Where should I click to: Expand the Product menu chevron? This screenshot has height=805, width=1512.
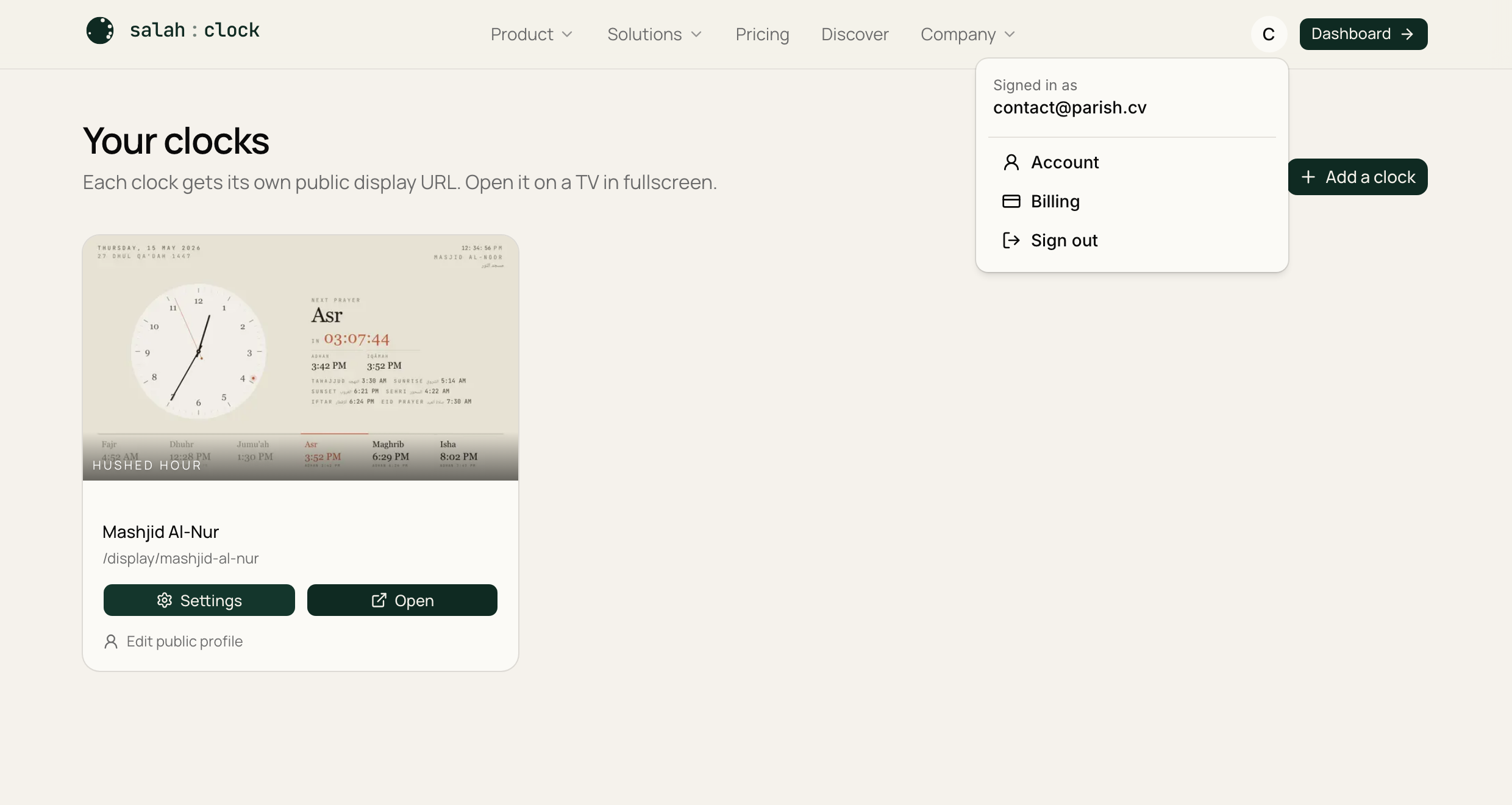[x=567, y=34]
